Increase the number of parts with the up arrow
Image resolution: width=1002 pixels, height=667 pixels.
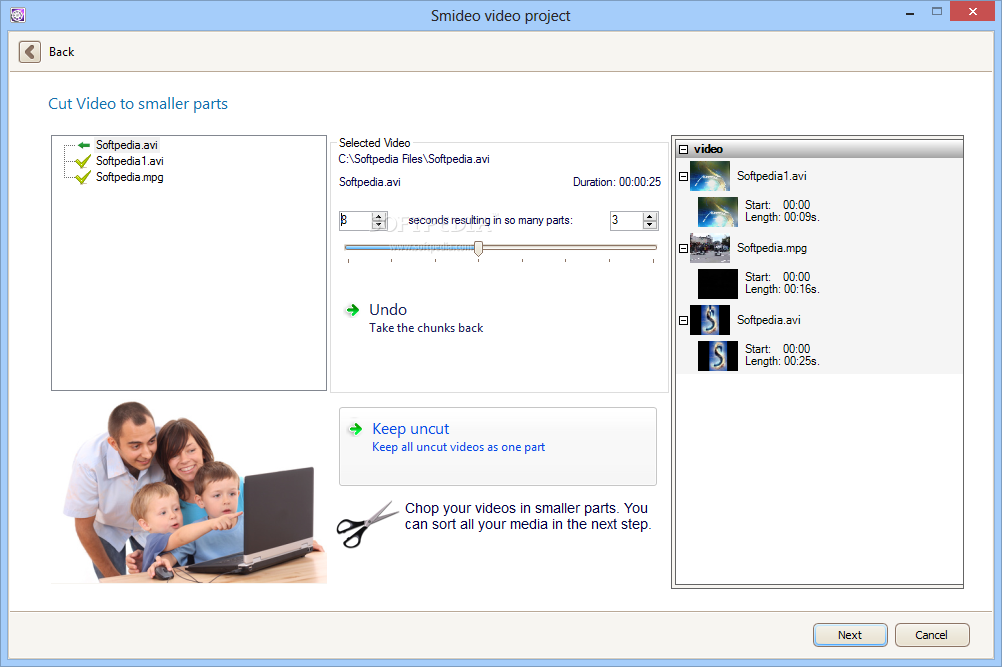(650, 217)
